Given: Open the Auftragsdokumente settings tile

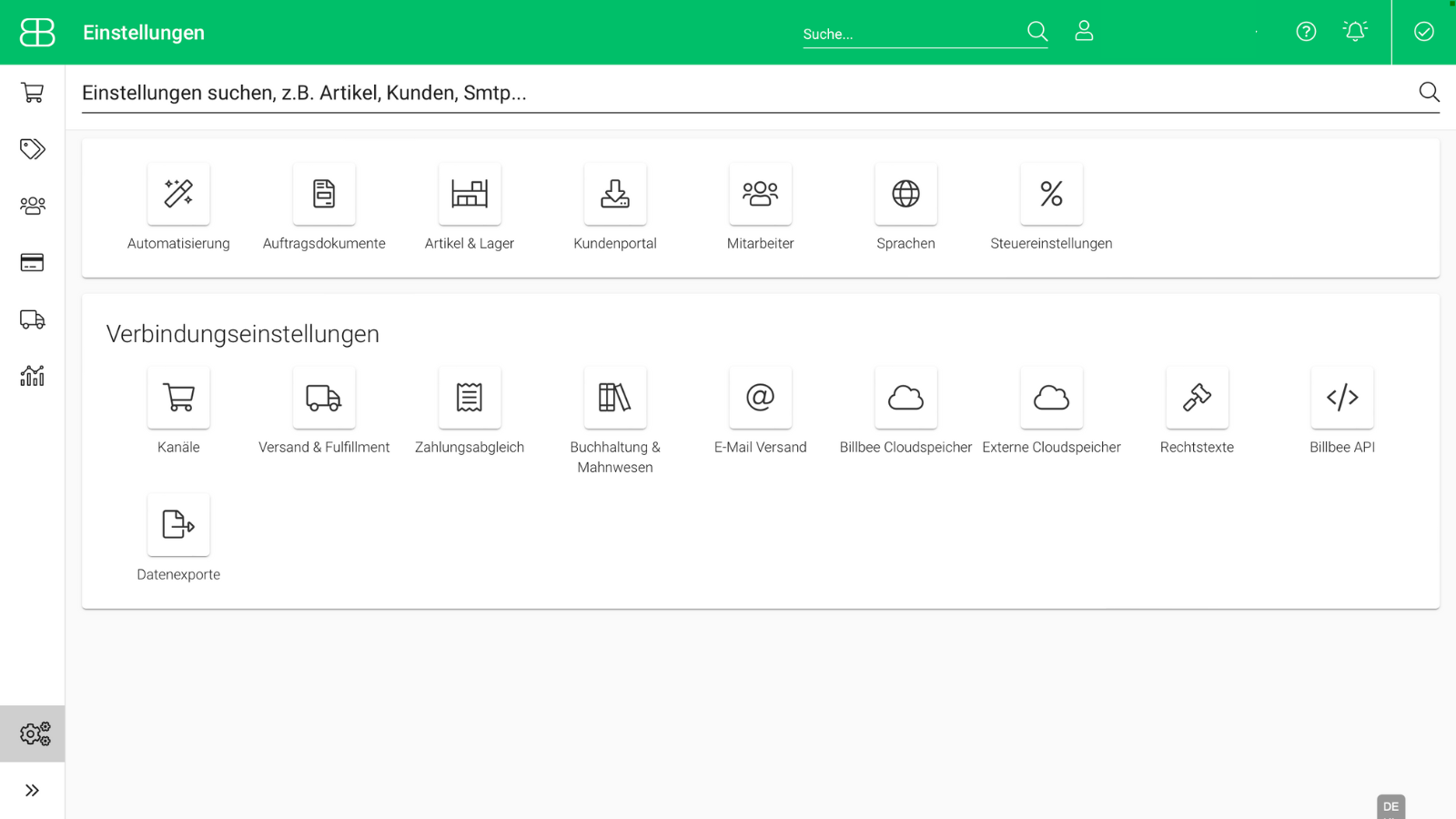Looking at the screenshot, I should tap(324, 194).
